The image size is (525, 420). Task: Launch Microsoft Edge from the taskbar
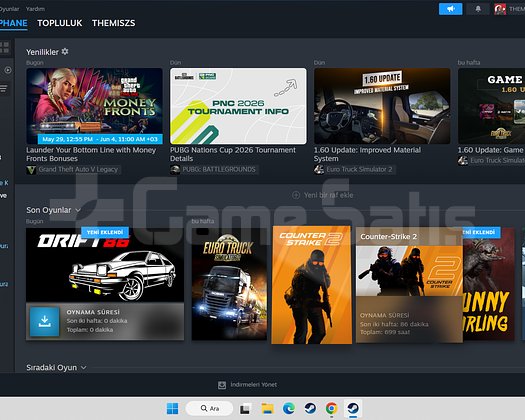tap(289, 409)
